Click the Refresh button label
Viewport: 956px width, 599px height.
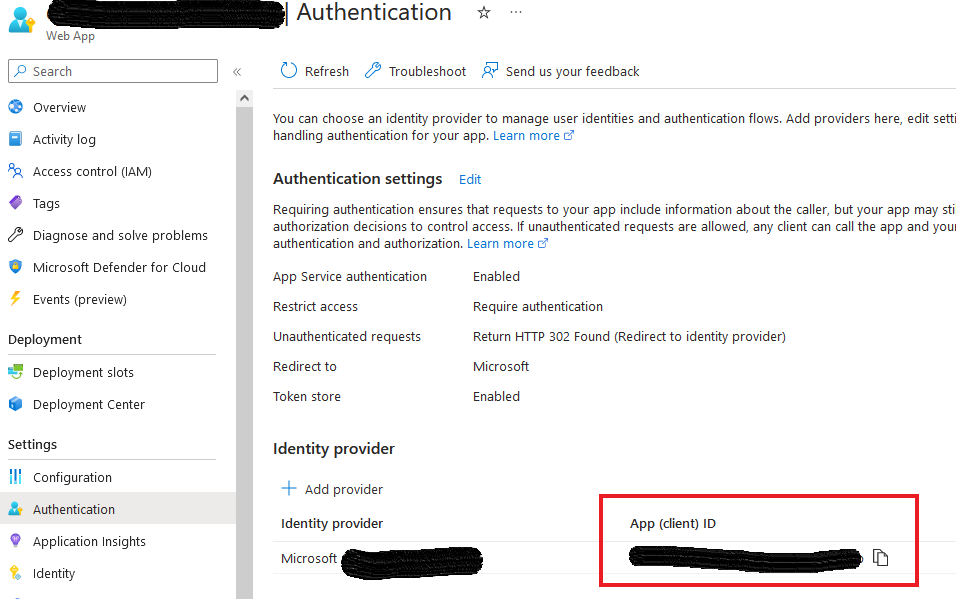point(327,71)
